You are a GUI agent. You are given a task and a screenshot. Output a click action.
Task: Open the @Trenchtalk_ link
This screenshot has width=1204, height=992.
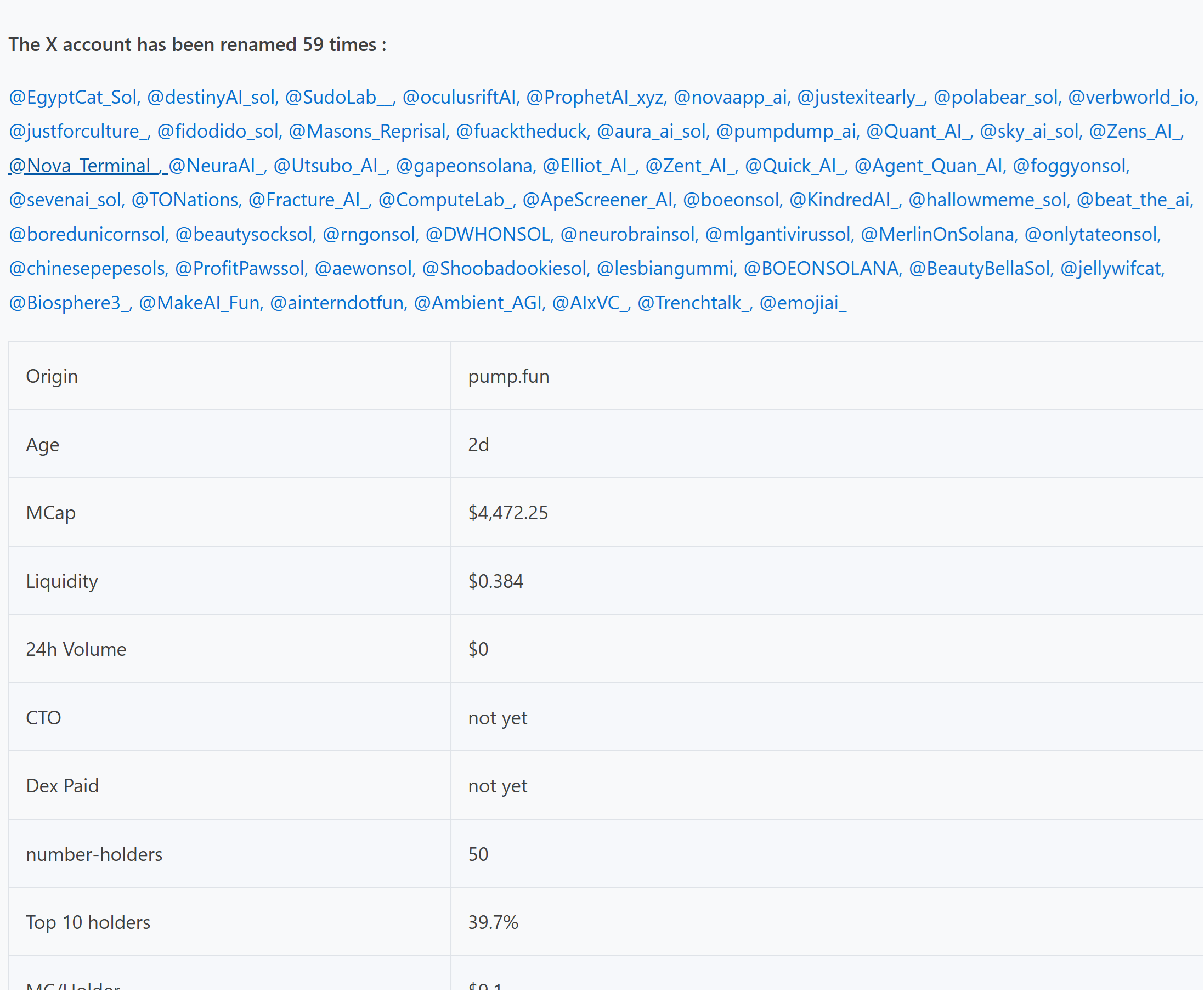point(694,302)
